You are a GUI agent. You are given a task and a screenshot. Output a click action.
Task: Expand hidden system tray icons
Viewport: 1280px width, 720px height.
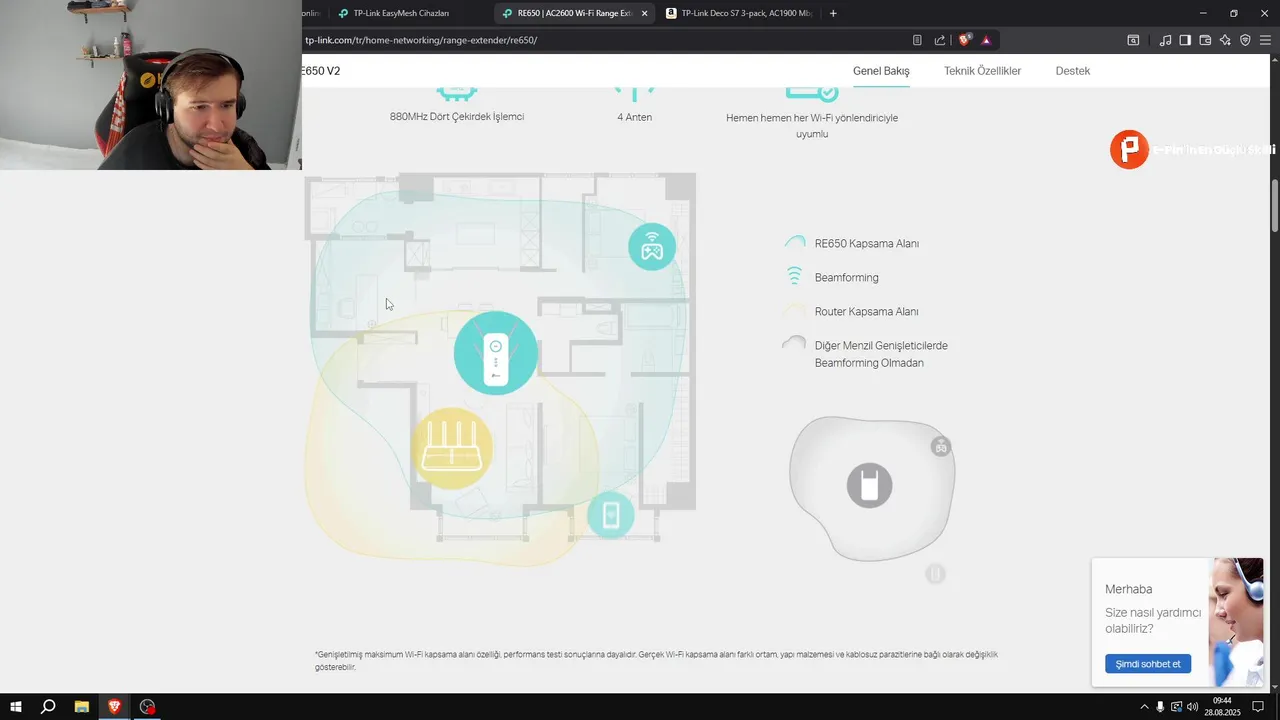(1144, 707)
